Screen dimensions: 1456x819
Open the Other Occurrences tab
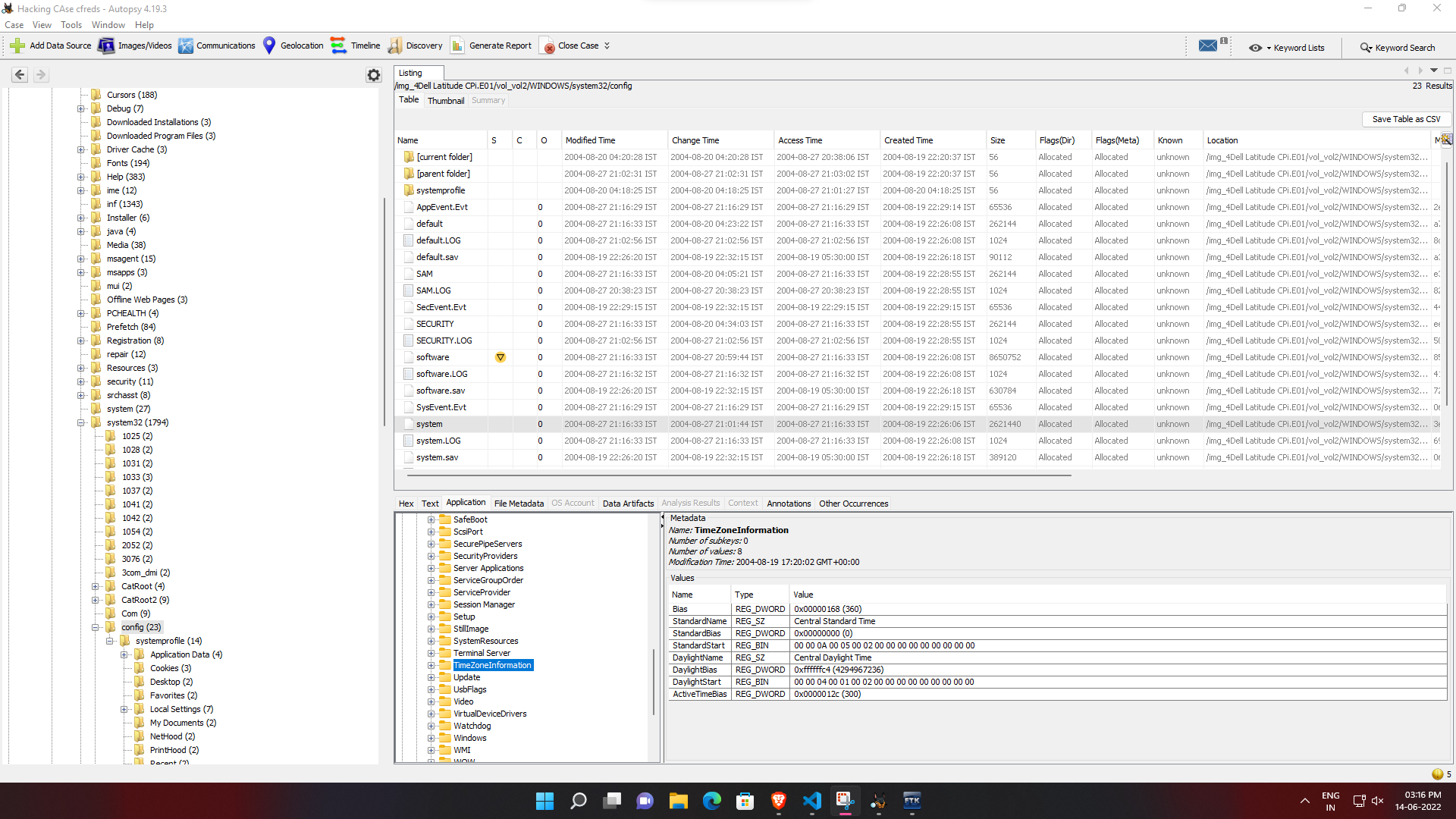tap(853, 503)
